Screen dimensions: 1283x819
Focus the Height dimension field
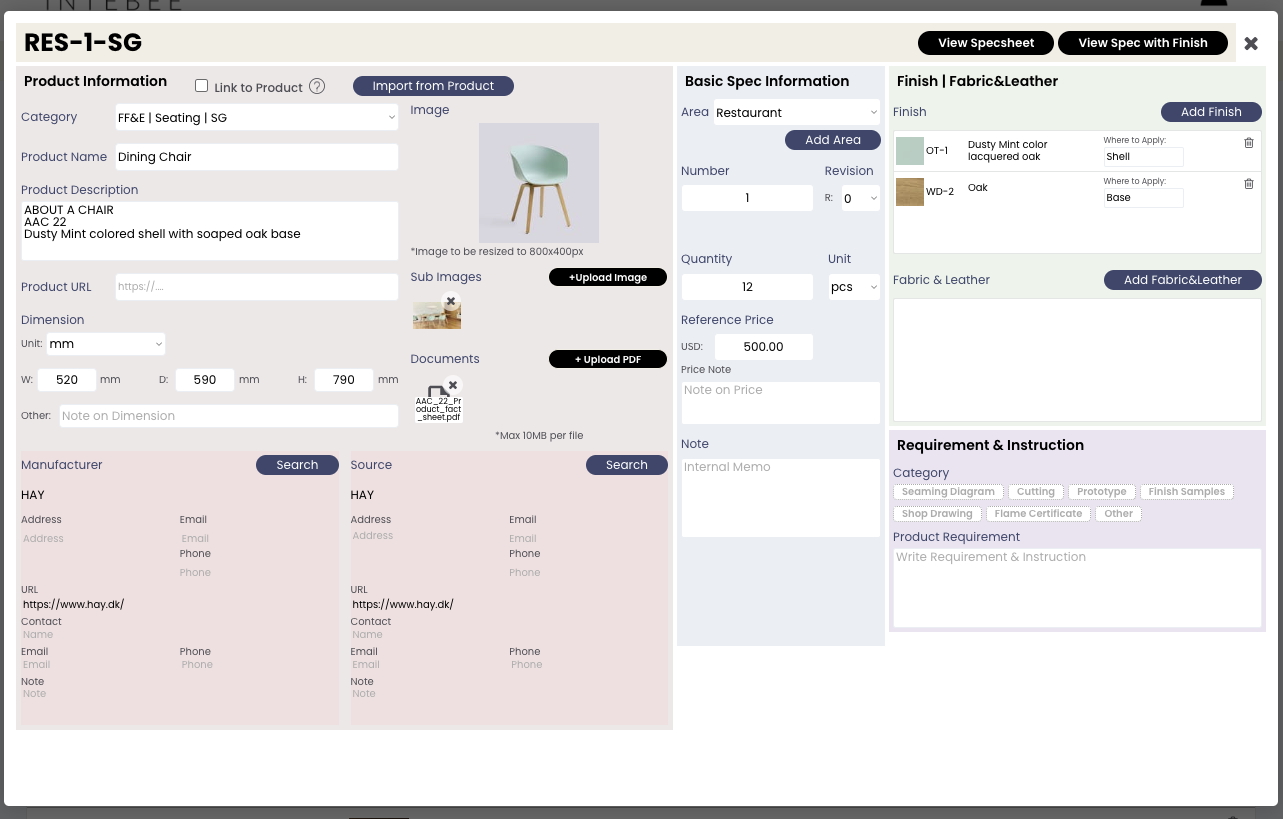pos(344,380)
